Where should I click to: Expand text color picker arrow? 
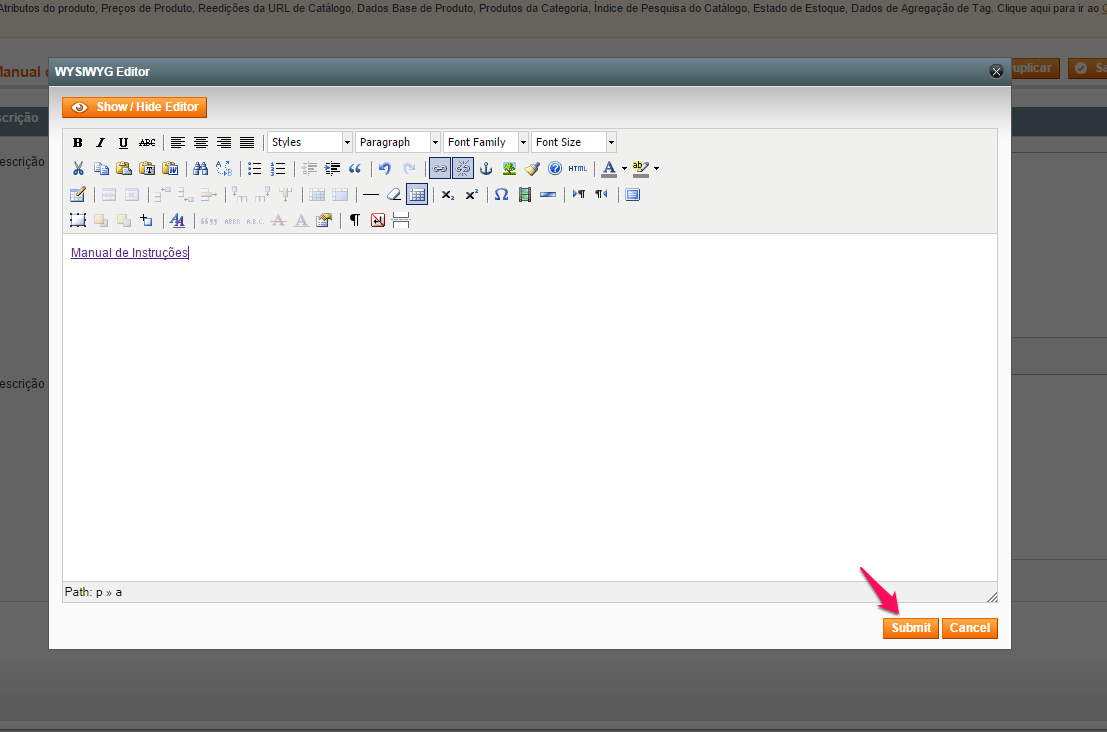point(624,168)
